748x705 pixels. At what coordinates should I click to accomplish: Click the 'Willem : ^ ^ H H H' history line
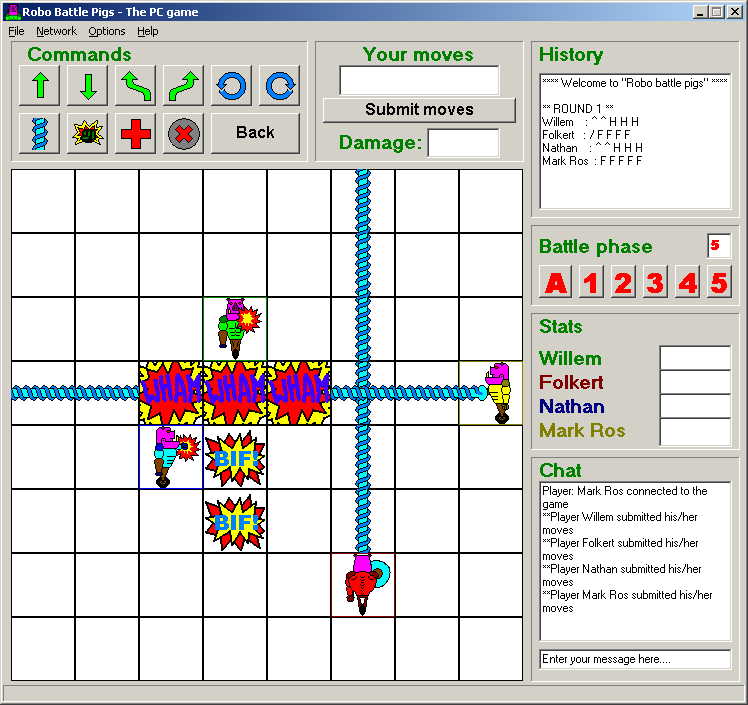pyautogui.click(x=590, y=122)
